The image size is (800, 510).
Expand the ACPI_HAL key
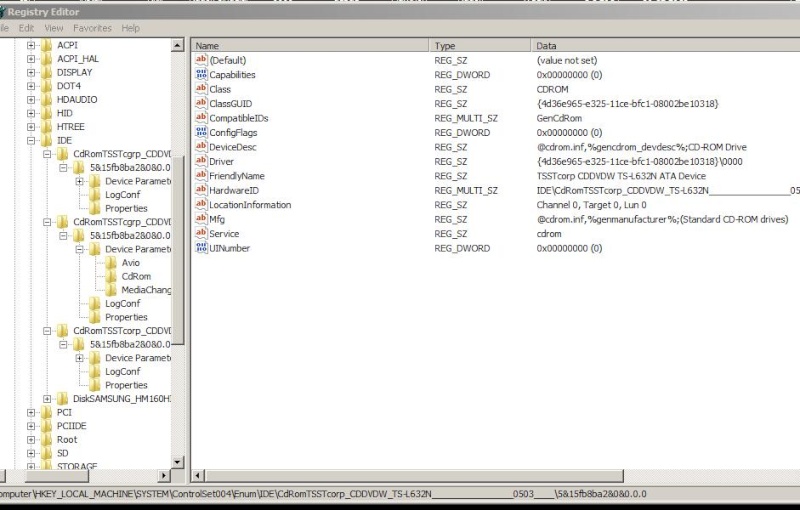pos(31,59)
